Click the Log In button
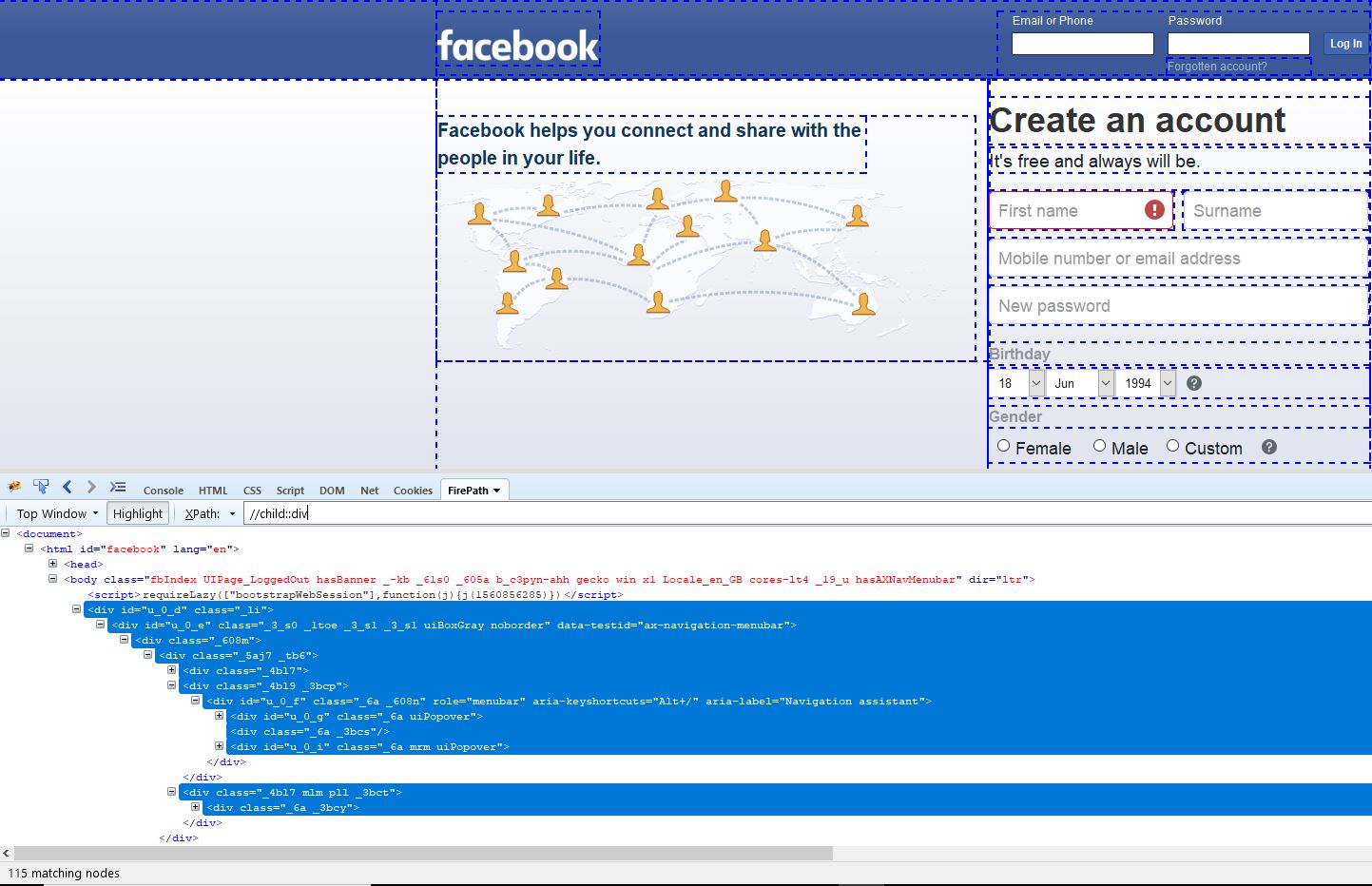The image size is (1372, 886). click(1345, 44)
